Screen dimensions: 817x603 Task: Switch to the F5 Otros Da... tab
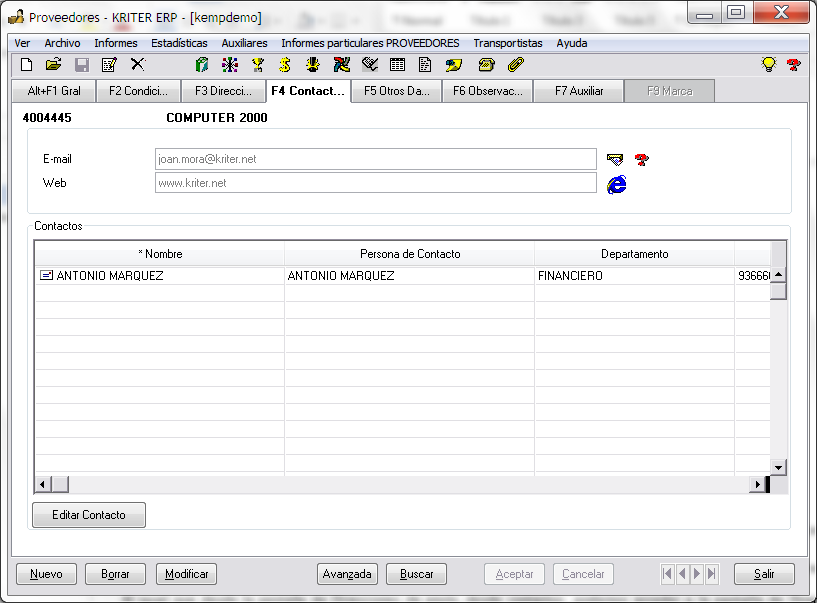397,91
